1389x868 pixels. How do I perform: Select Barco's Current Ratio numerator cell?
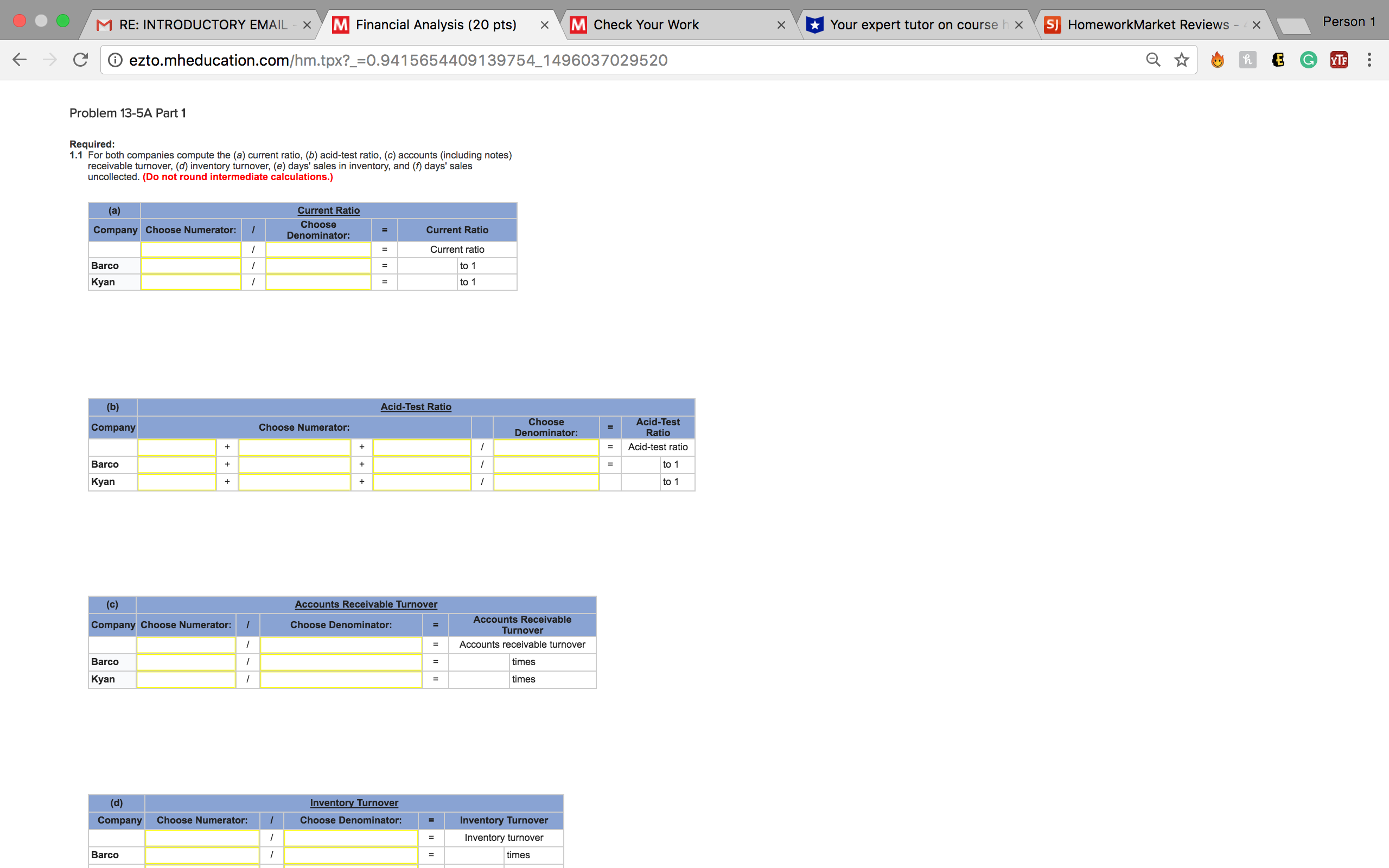190,265
